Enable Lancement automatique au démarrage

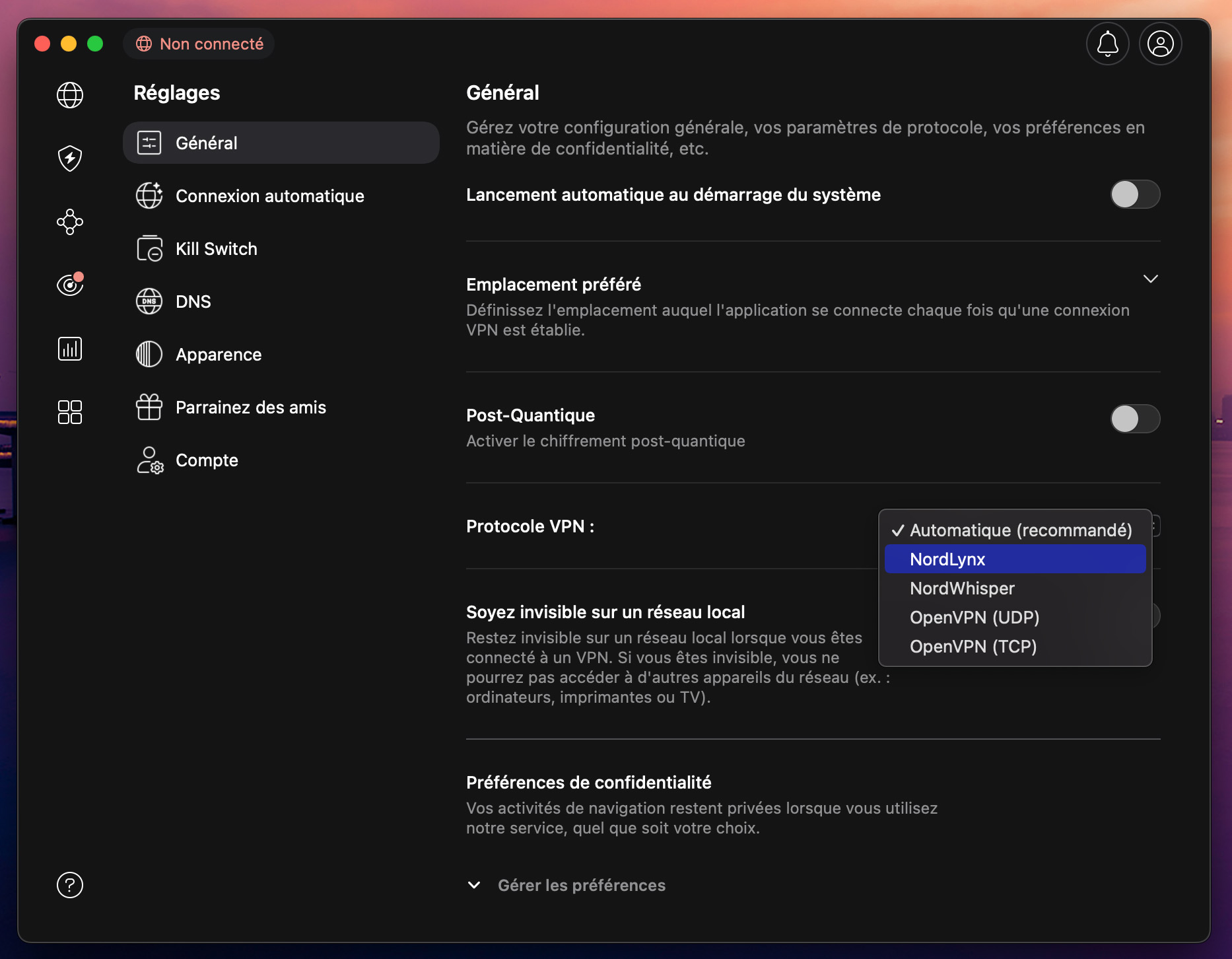coord(1135,194)
